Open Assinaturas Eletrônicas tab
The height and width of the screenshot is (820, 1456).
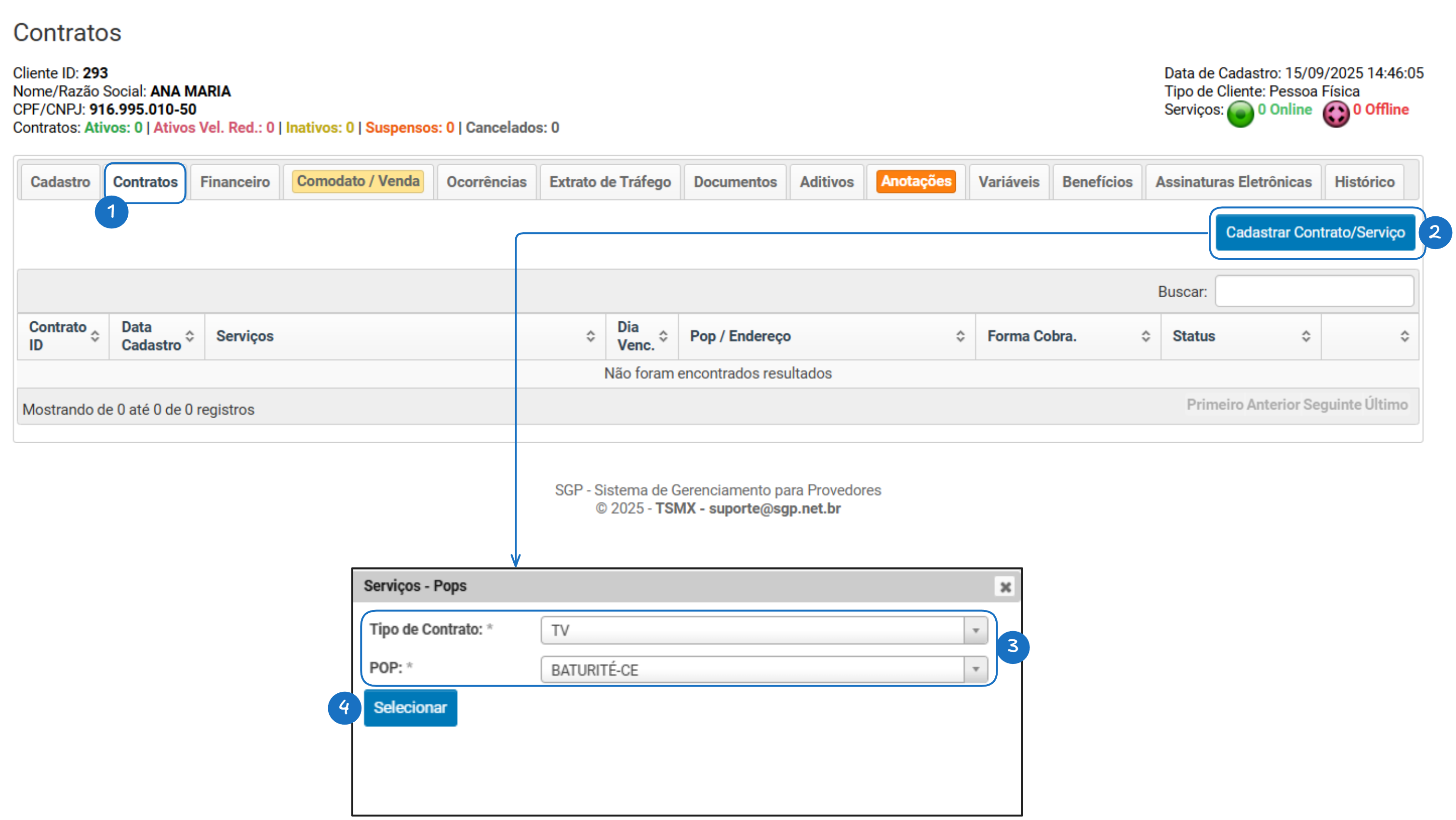(x=1233, y=182)
